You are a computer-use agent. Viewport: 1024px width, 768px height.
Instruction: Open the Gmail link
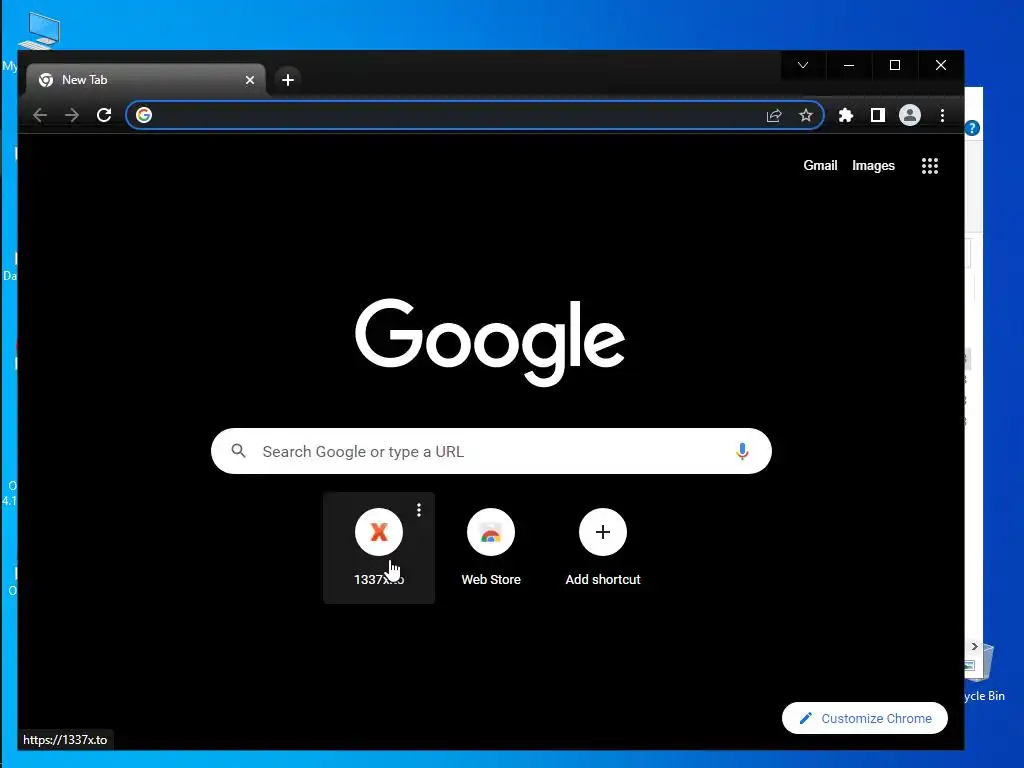click(820, 166)
